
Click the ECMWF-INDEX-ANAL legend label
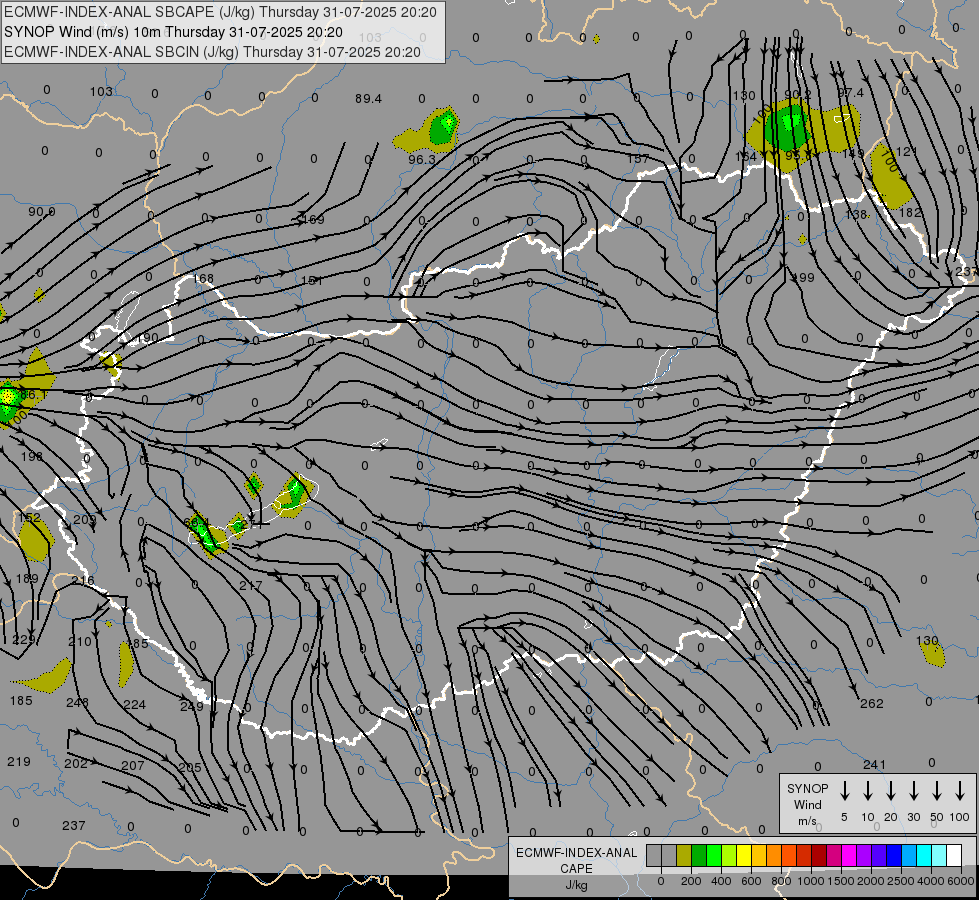pyautogui.click(x=577, y=853)
